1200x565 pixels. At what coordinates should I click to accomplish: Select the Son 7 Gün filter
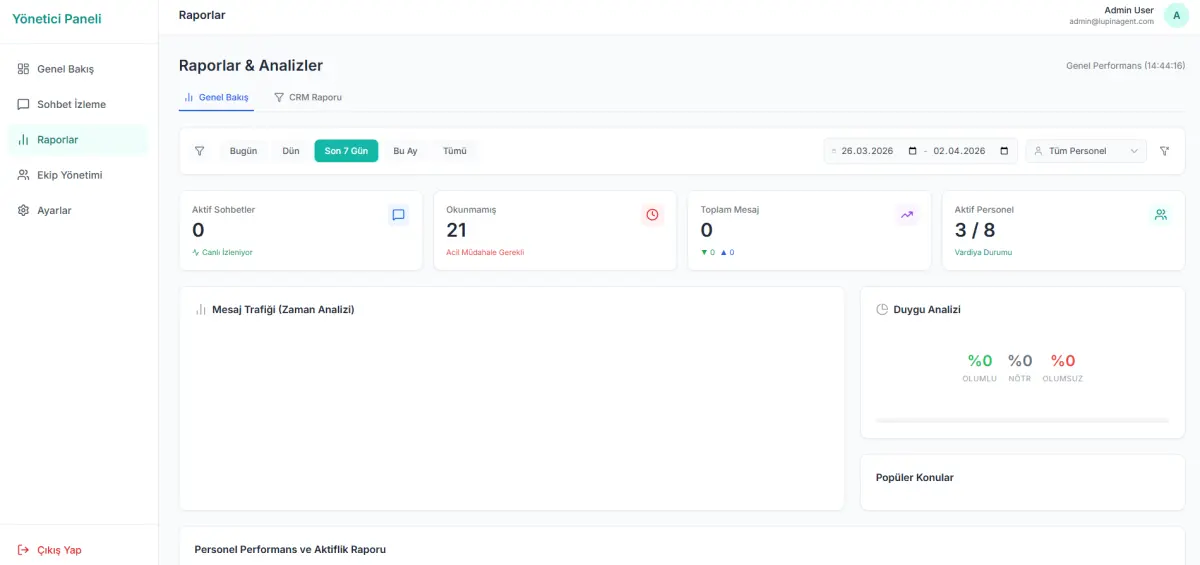[346, 151]
